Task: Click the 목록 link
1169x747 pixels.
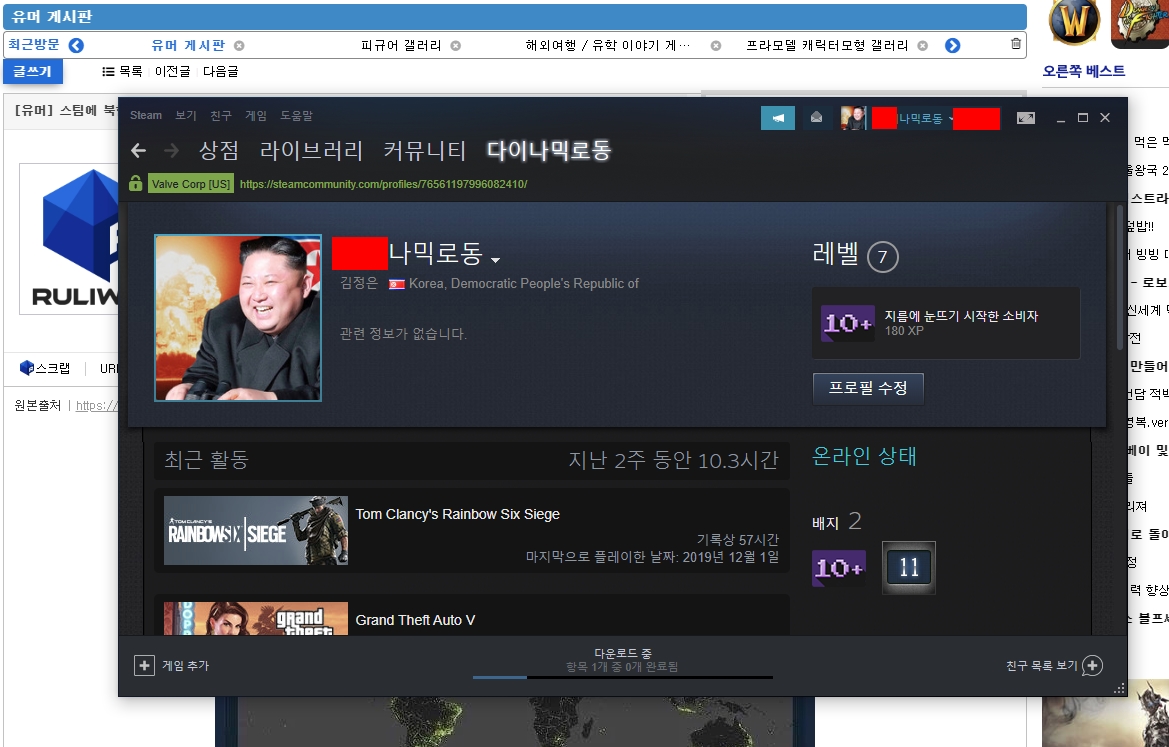Action: (122, 72)
